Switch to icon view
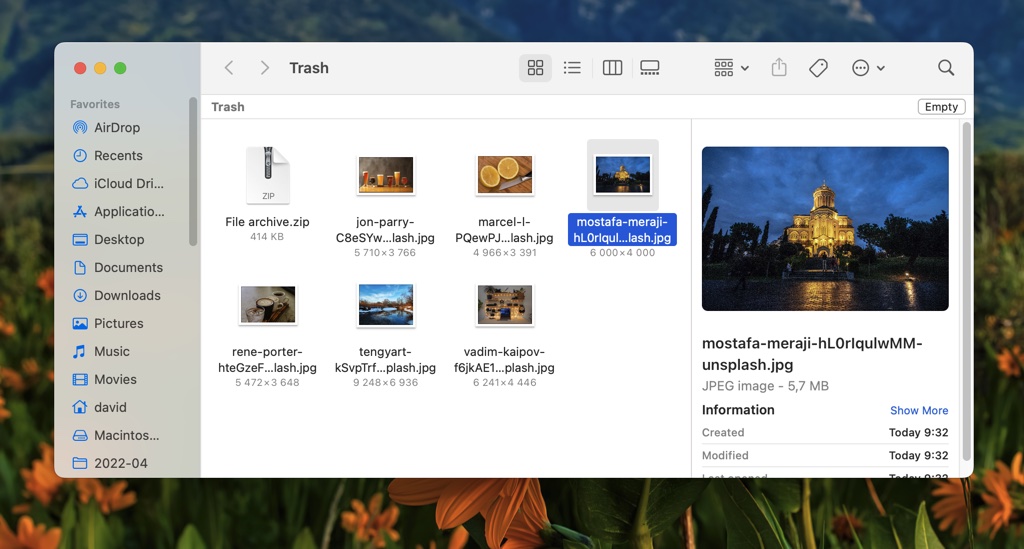 click(535, 68)
